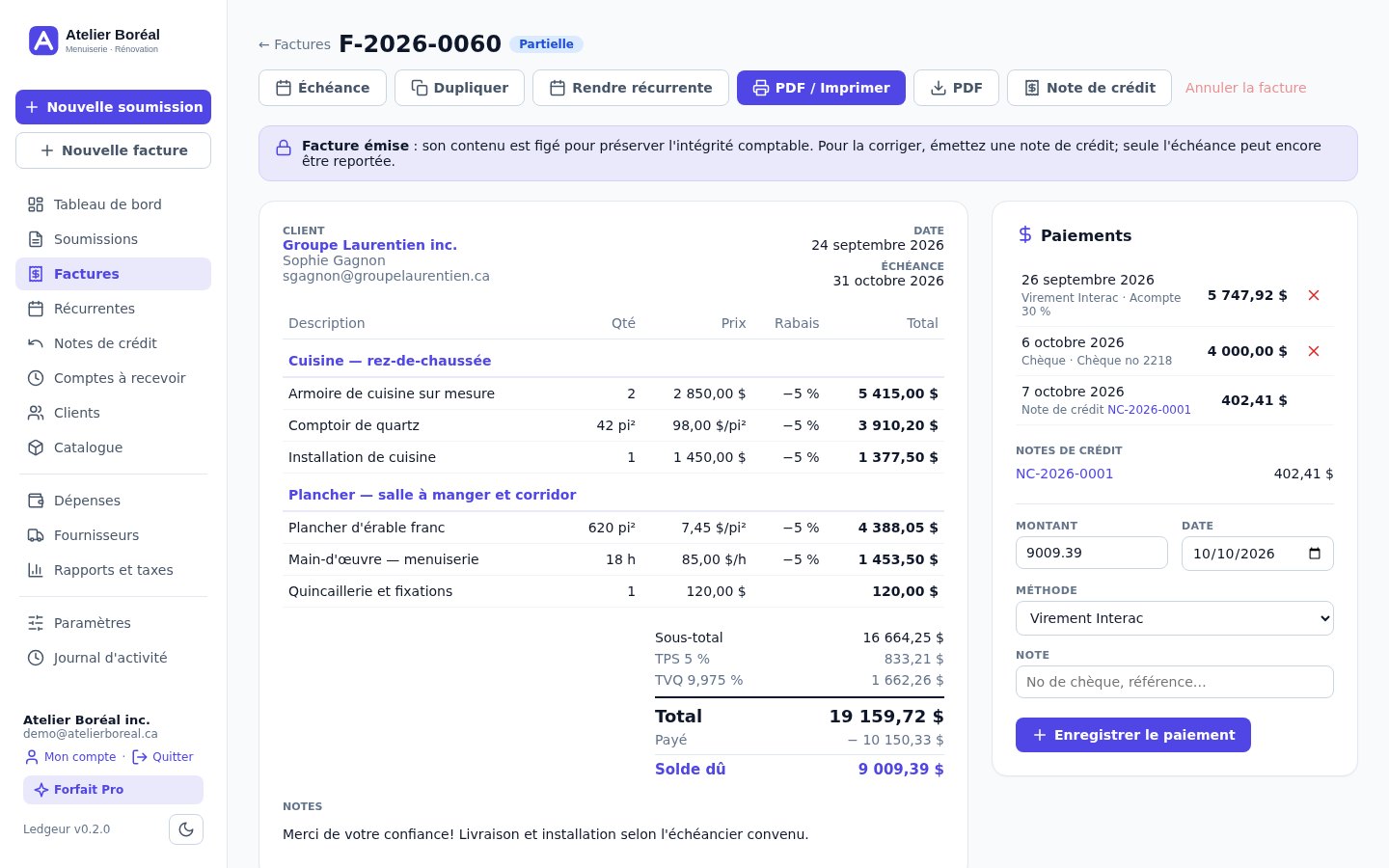Open the Méthode dropdown
Viewport: 1389px width, 868px height.
pyautogui.click(x=1174, y=618)
